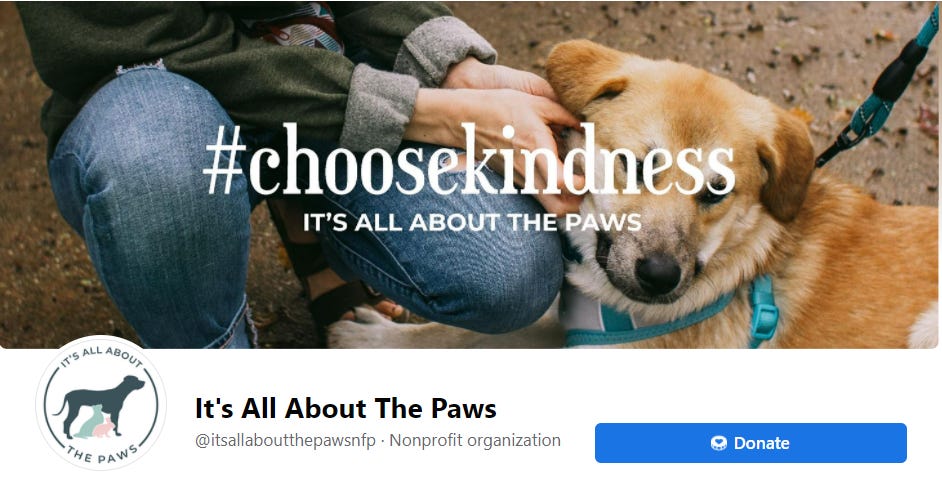Click the blue Donate button
The height and width of the screenshot is (486, 942).
click(750, 443)
